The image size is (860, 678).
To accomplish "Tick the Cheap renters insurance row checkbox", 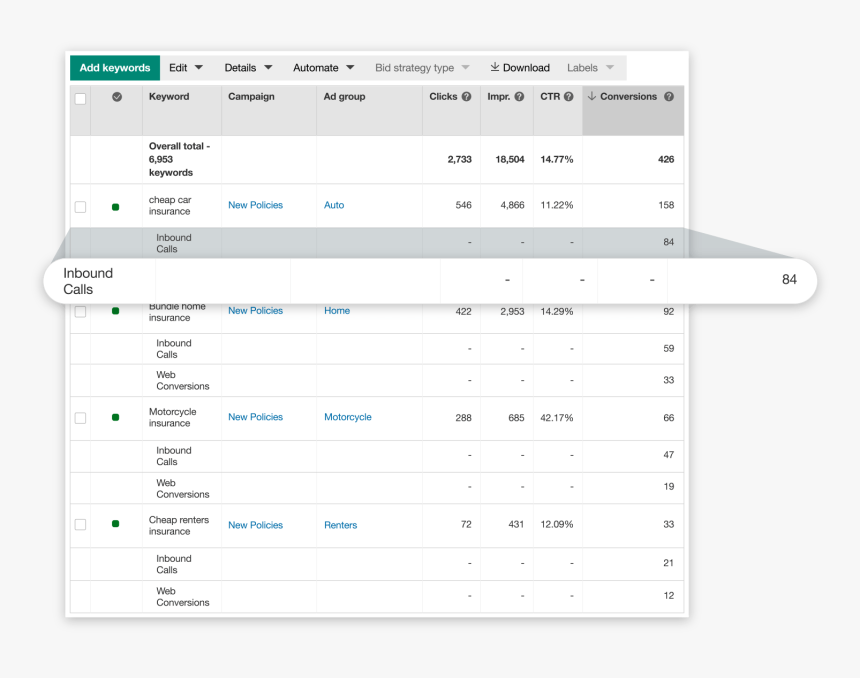I will [80, 525].
